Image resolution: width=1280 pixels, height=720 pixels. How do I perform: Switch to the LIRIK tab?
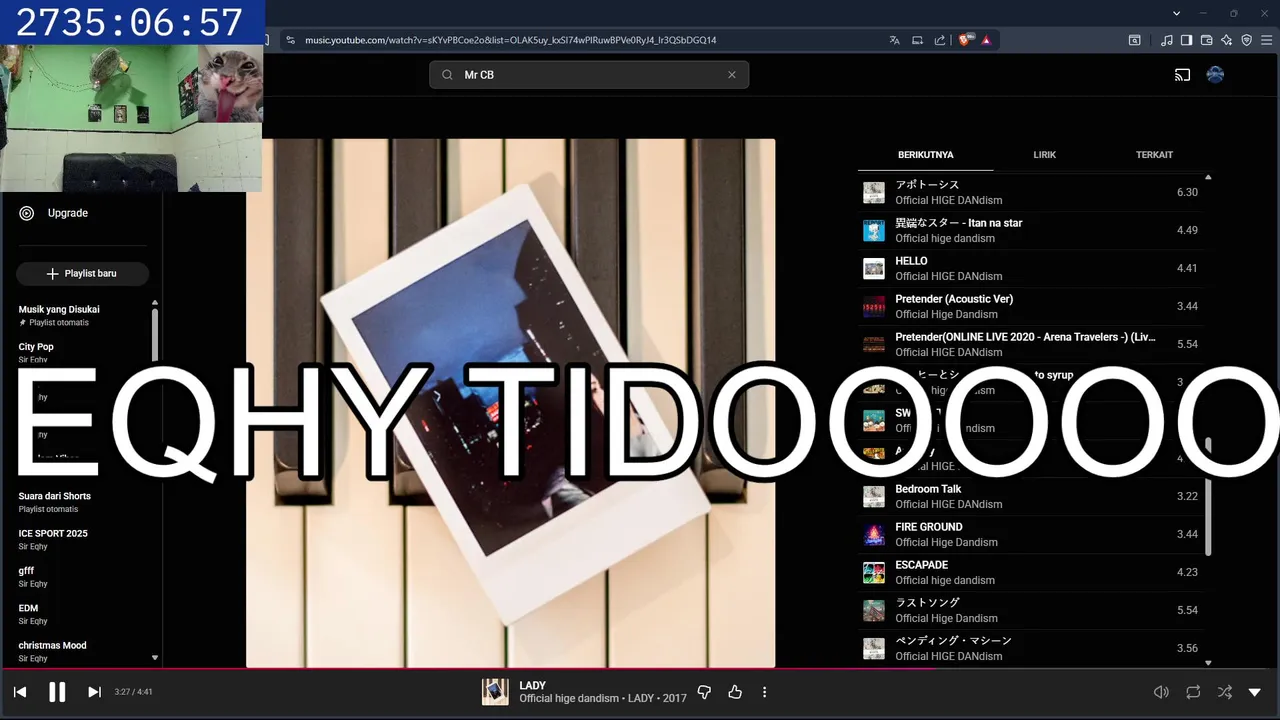coord(1045,155)
